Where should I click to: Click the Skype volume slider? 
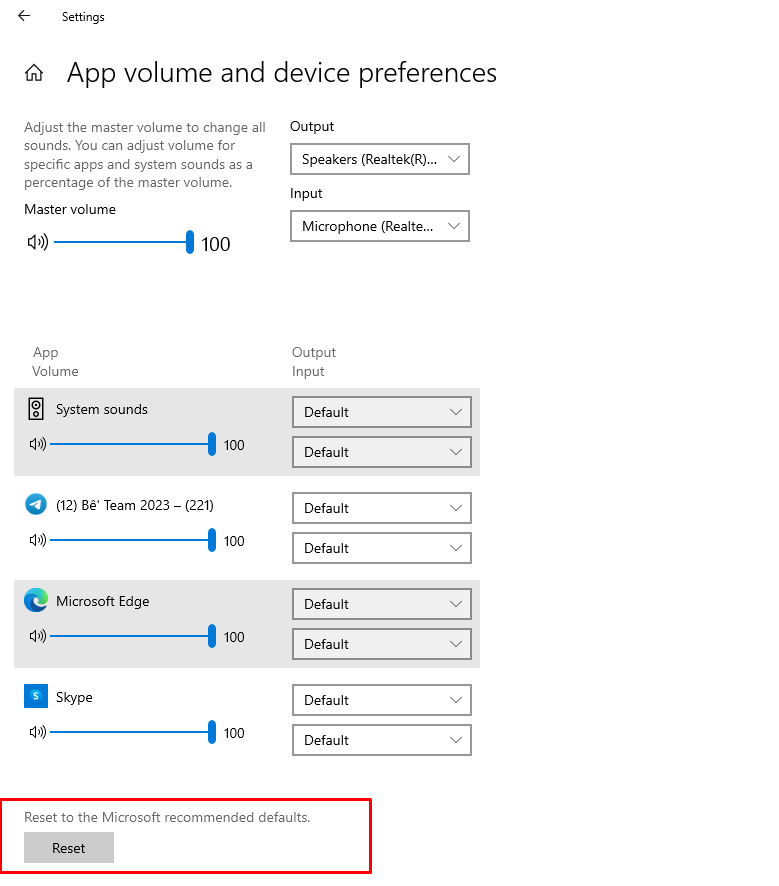tap(133, 732)
